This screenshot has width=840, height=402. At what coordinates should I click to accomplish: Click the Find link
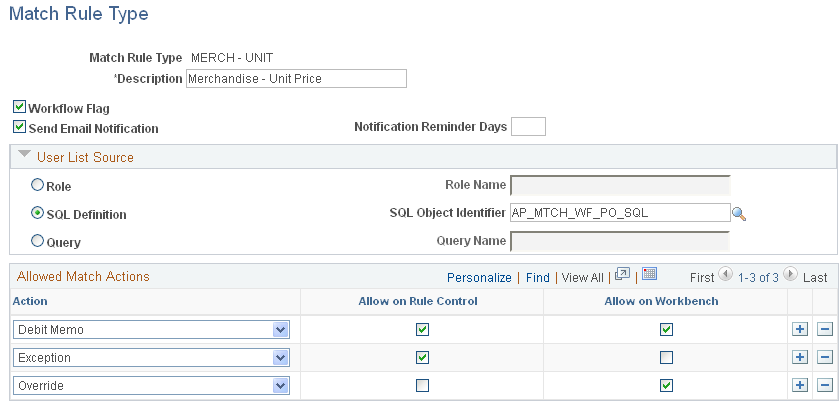[x=537, y=278]
